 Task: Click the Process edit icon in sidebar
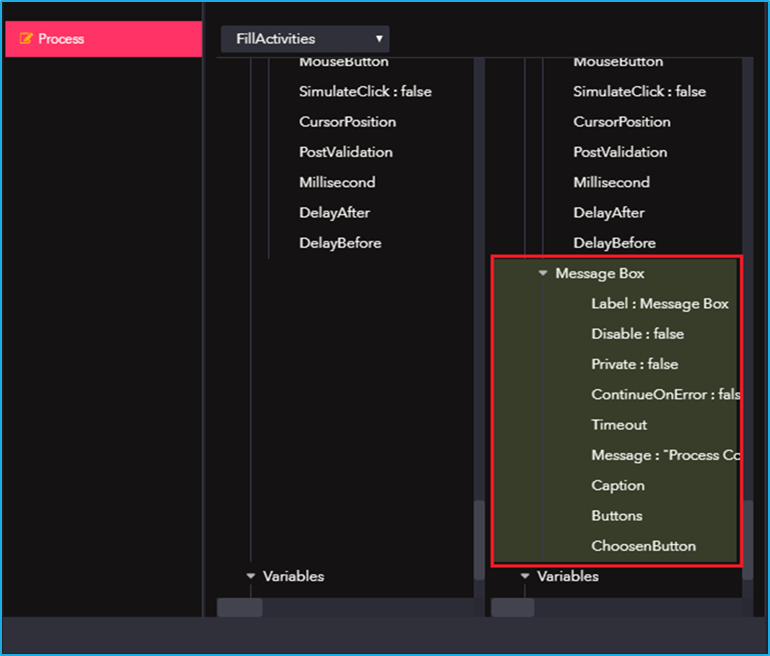click(26, 38)
